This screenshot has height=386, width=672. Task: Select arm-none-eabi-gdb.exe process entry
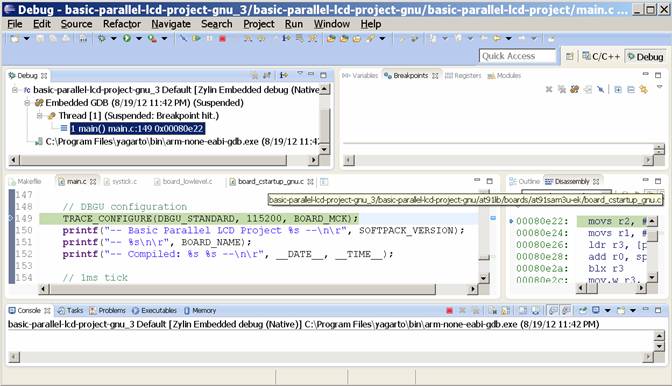click(x=177, y=141)
